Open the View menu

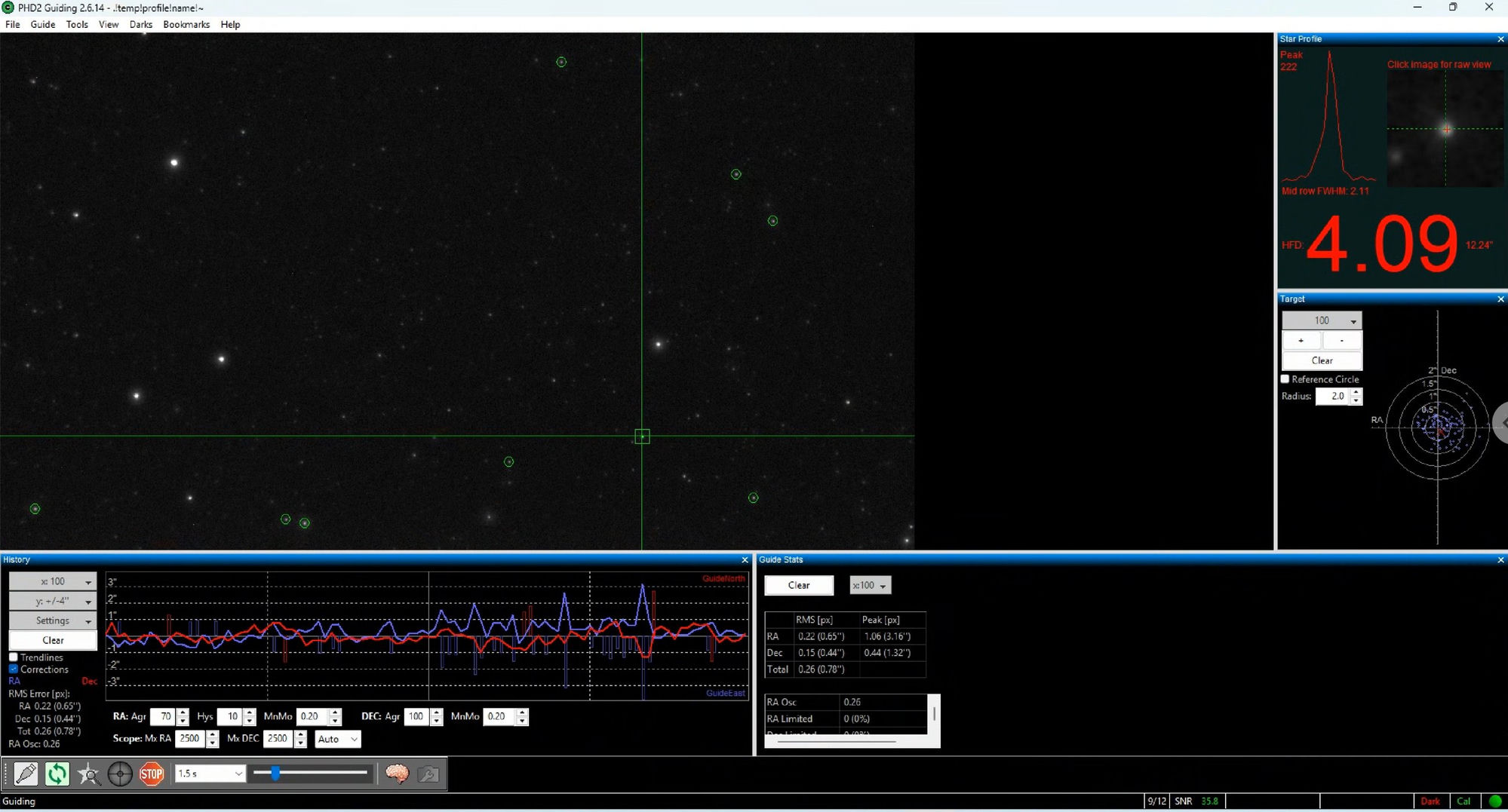pyautogui.click(x=109, y=24)
